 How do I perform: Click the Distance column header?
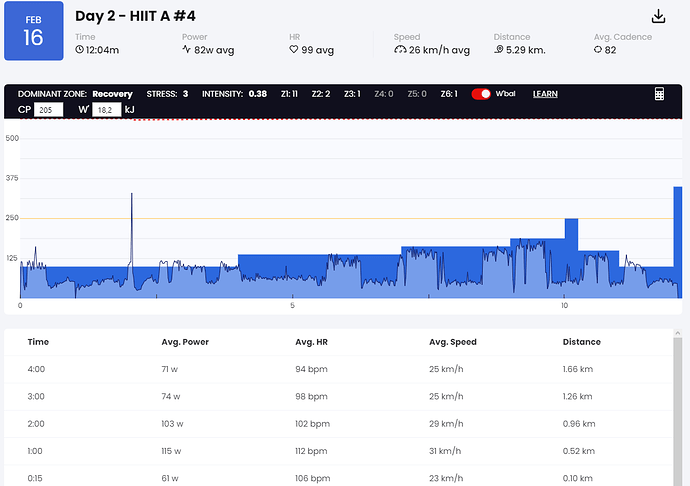[x=581, y=342]
